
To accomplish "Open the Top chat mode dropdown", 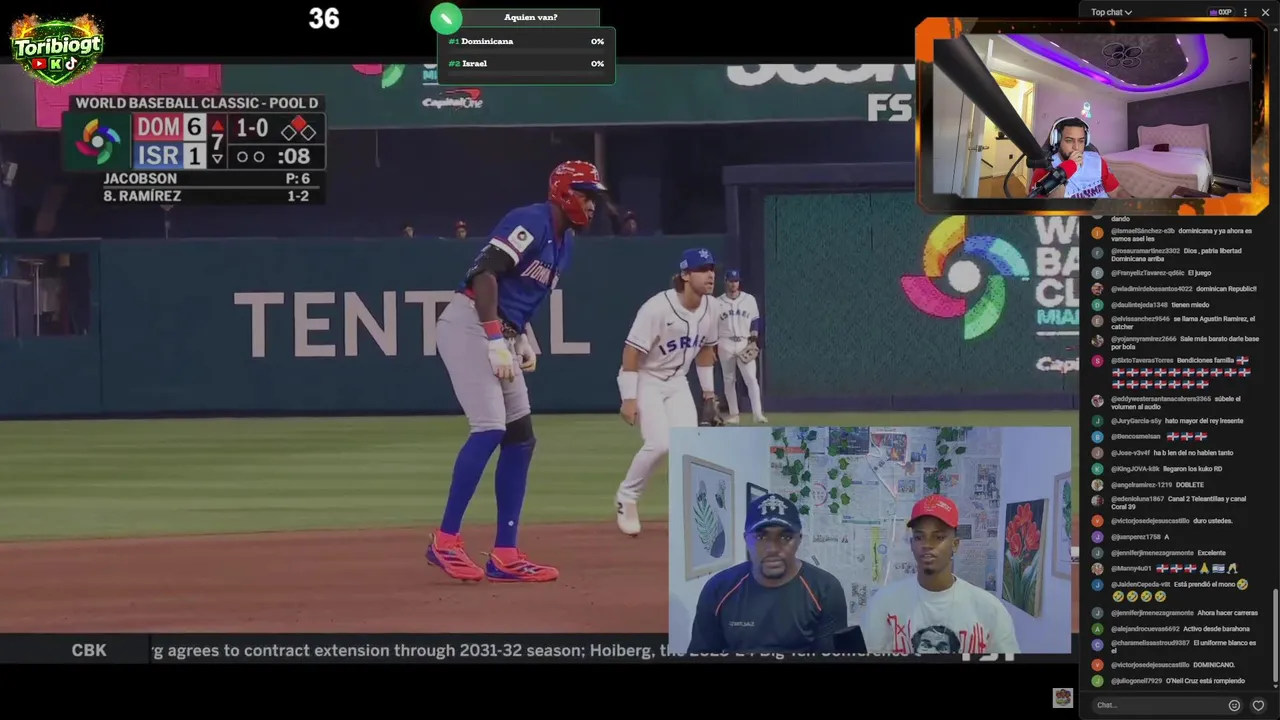I will 1111,12.
